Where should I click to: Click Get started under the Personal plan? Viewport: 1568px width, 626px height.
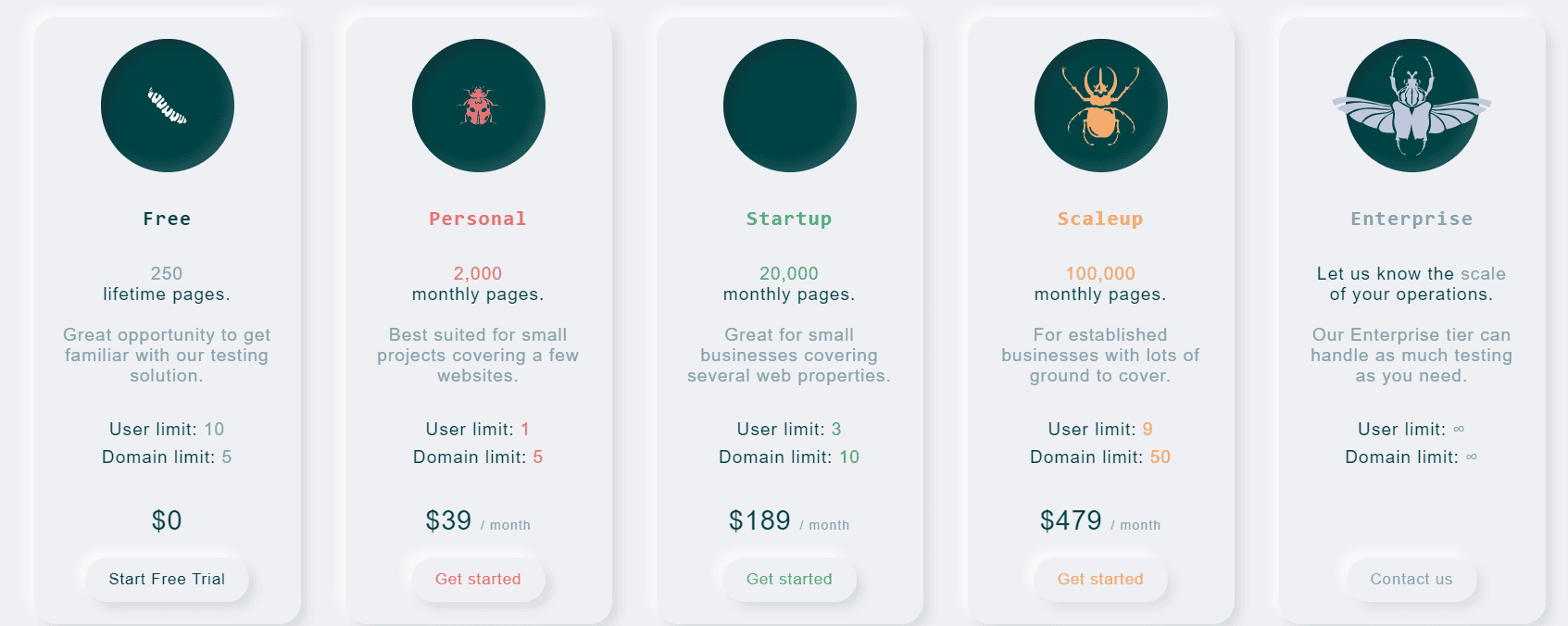[478, 579]
